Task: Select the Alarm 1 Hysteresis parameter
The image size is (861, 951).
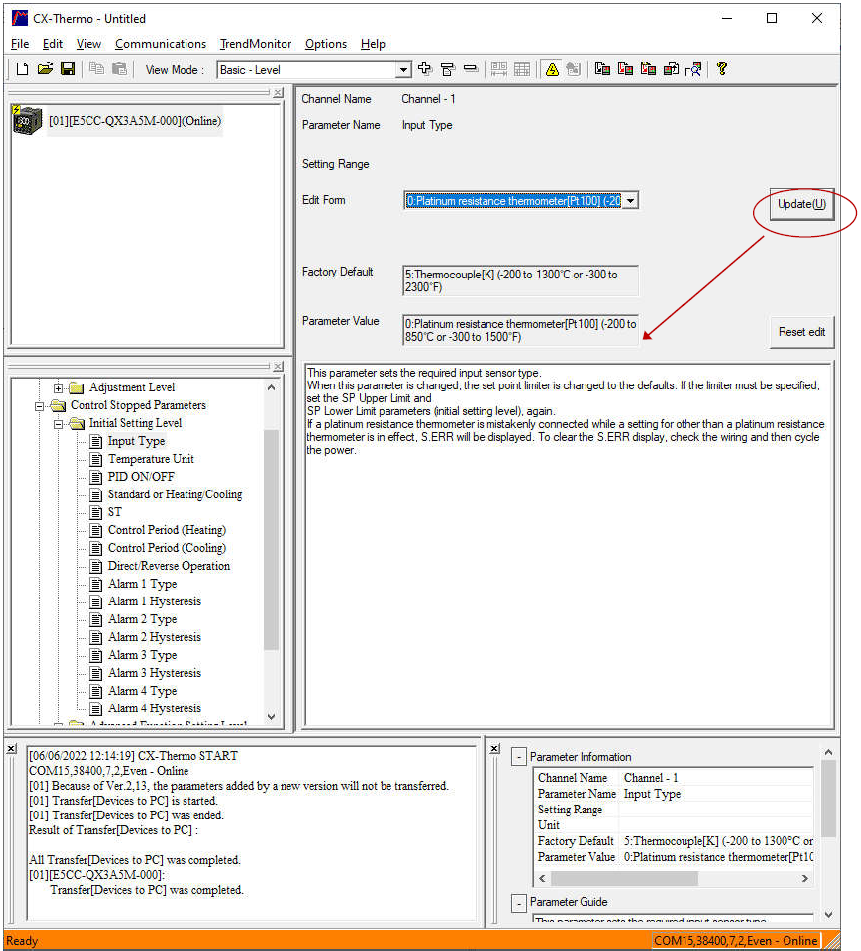Action: click(x=154, y=601)
